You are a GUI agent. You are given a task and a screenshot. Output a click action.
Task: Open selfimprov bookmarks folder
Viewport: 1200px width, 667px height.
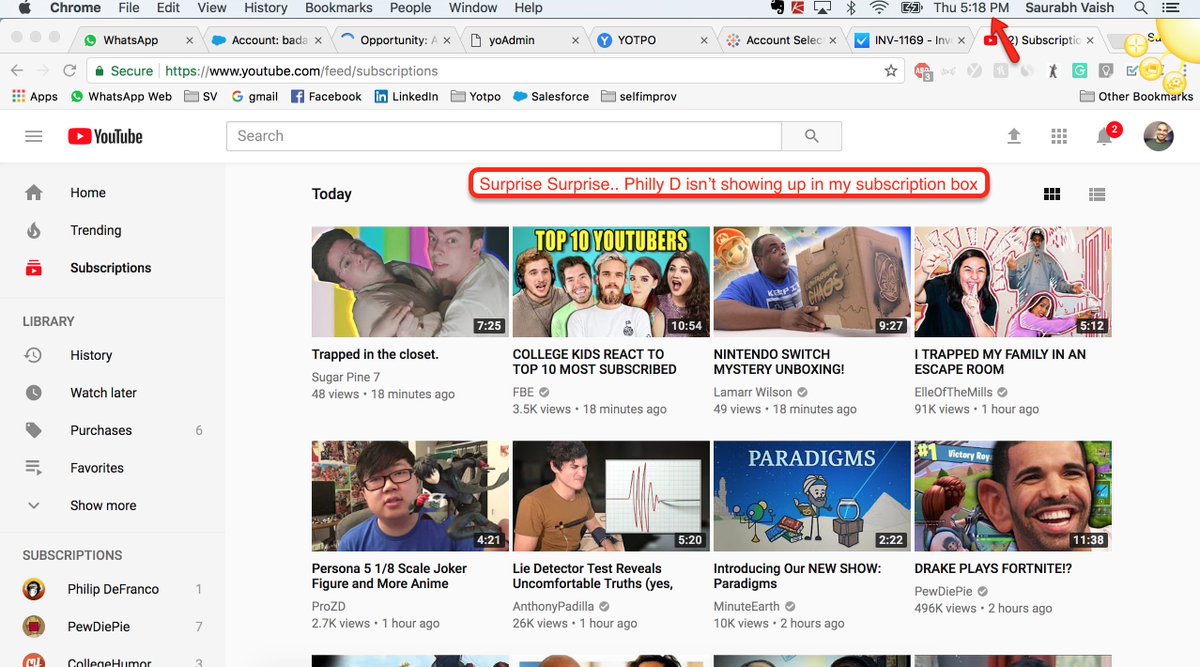click(637, 97)
